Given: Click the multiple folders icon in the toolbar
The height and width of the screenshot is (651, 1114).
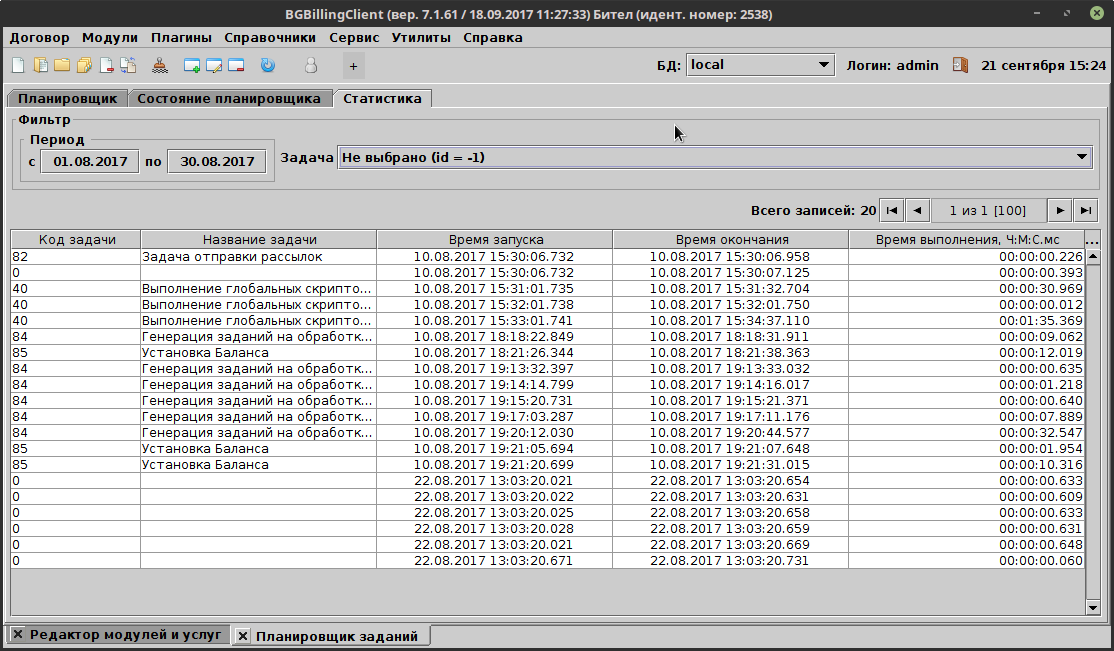Looking at the screenshot, I should click(84, 64).
